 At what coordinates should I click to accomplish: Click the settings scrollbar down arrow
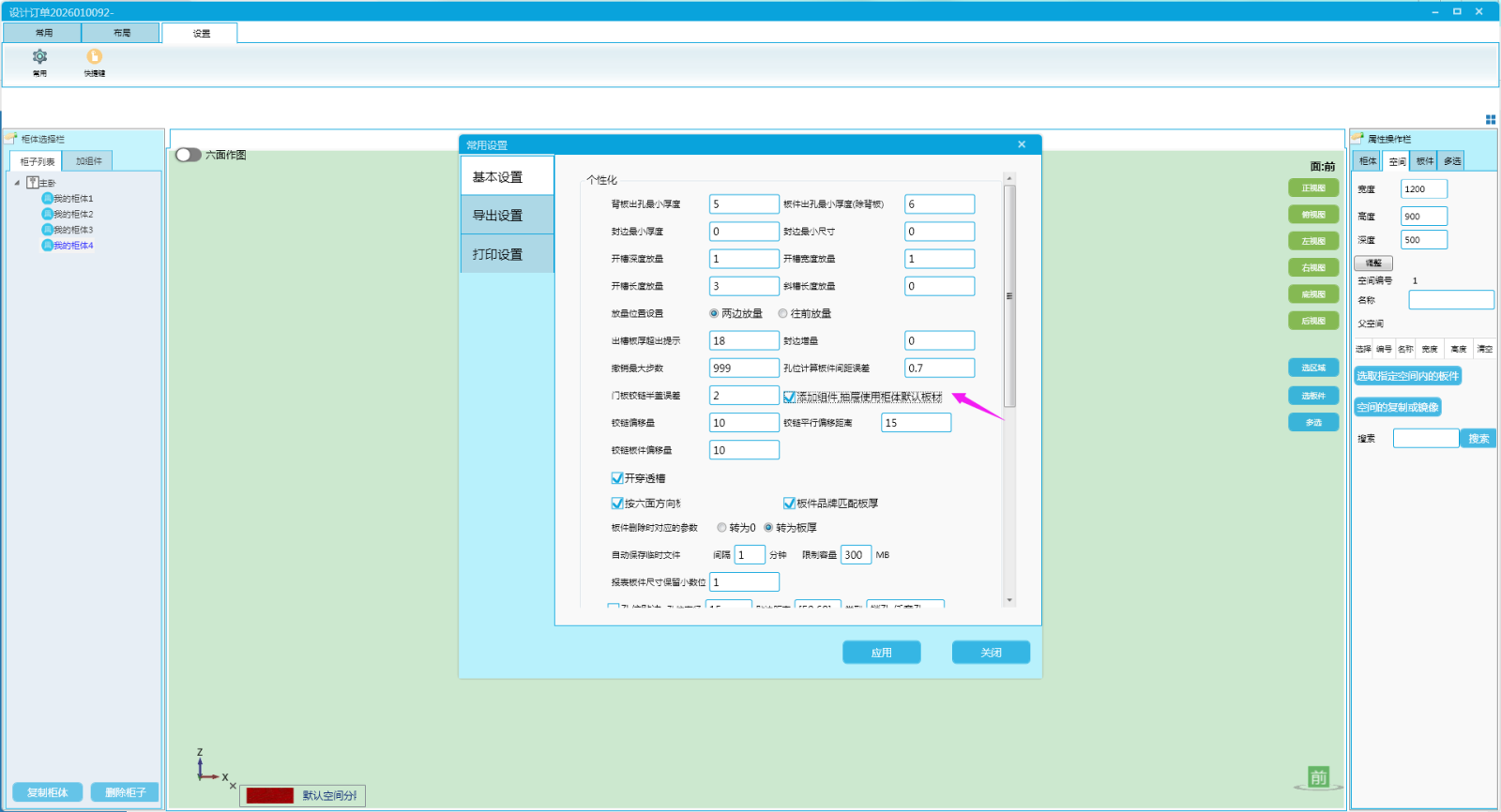1009,600
